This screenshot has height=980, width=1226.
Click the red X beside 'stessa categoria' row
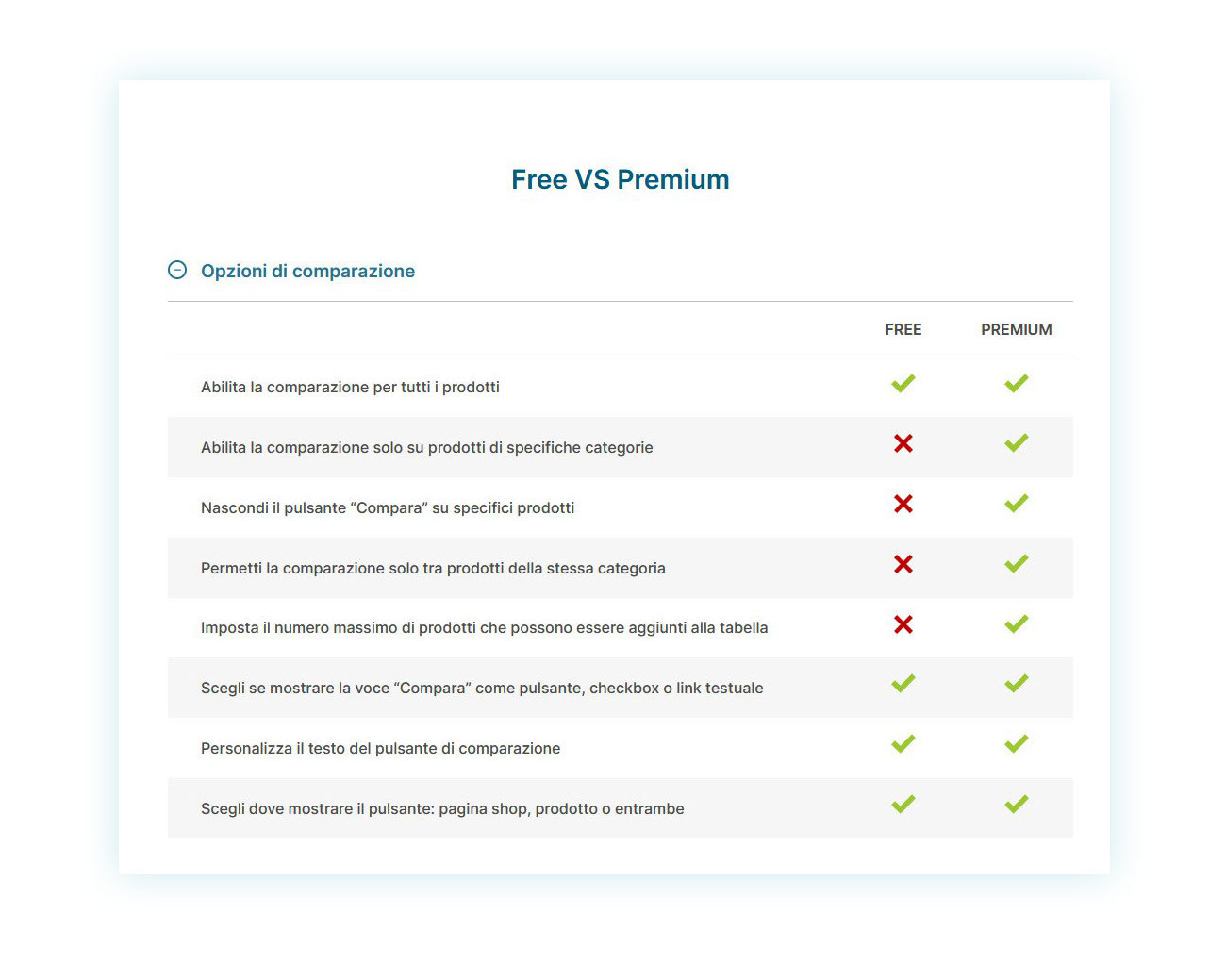coord(903,564)
